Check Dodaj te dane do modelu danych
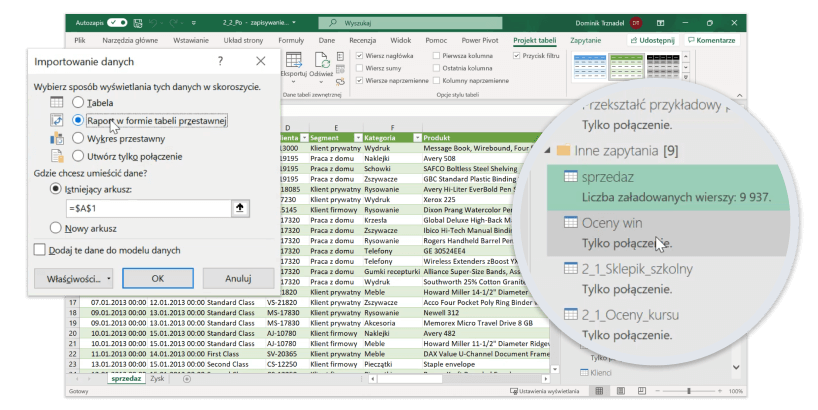Image resolution: width=818 pixels, height=410 pixels. pyautogui.click(x=40, y=250)
